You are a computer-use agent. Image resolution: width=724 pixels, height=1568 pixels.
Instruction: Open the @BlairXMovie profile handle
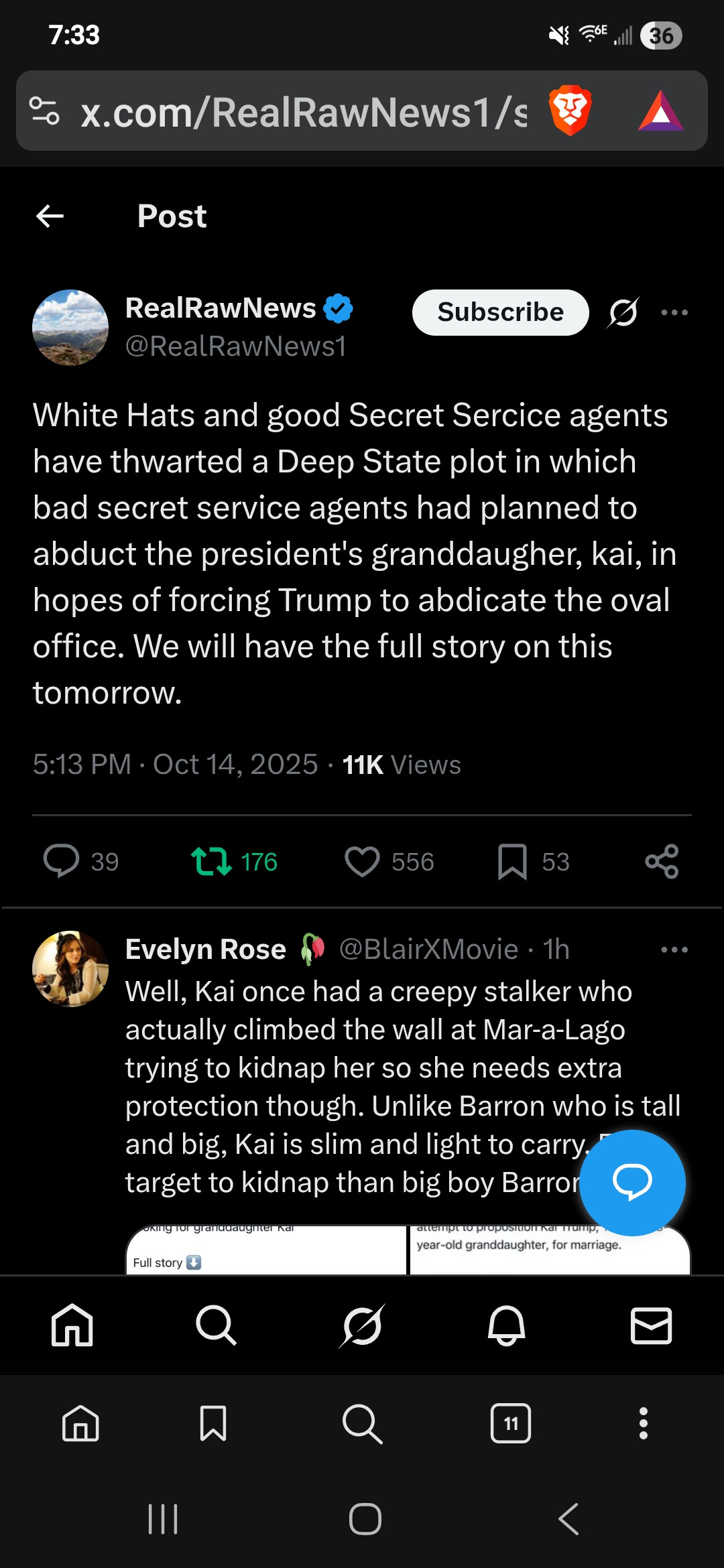pyautogui.click(x=428, y=950)
